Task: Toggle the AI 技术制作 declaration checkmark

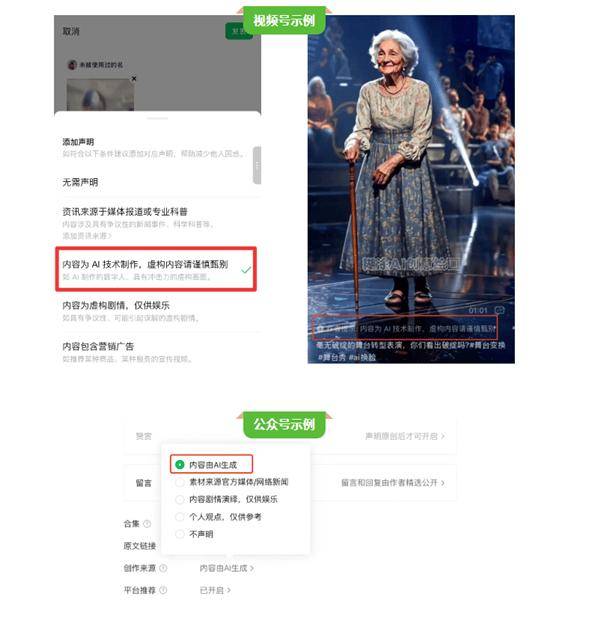Action: 246,270
